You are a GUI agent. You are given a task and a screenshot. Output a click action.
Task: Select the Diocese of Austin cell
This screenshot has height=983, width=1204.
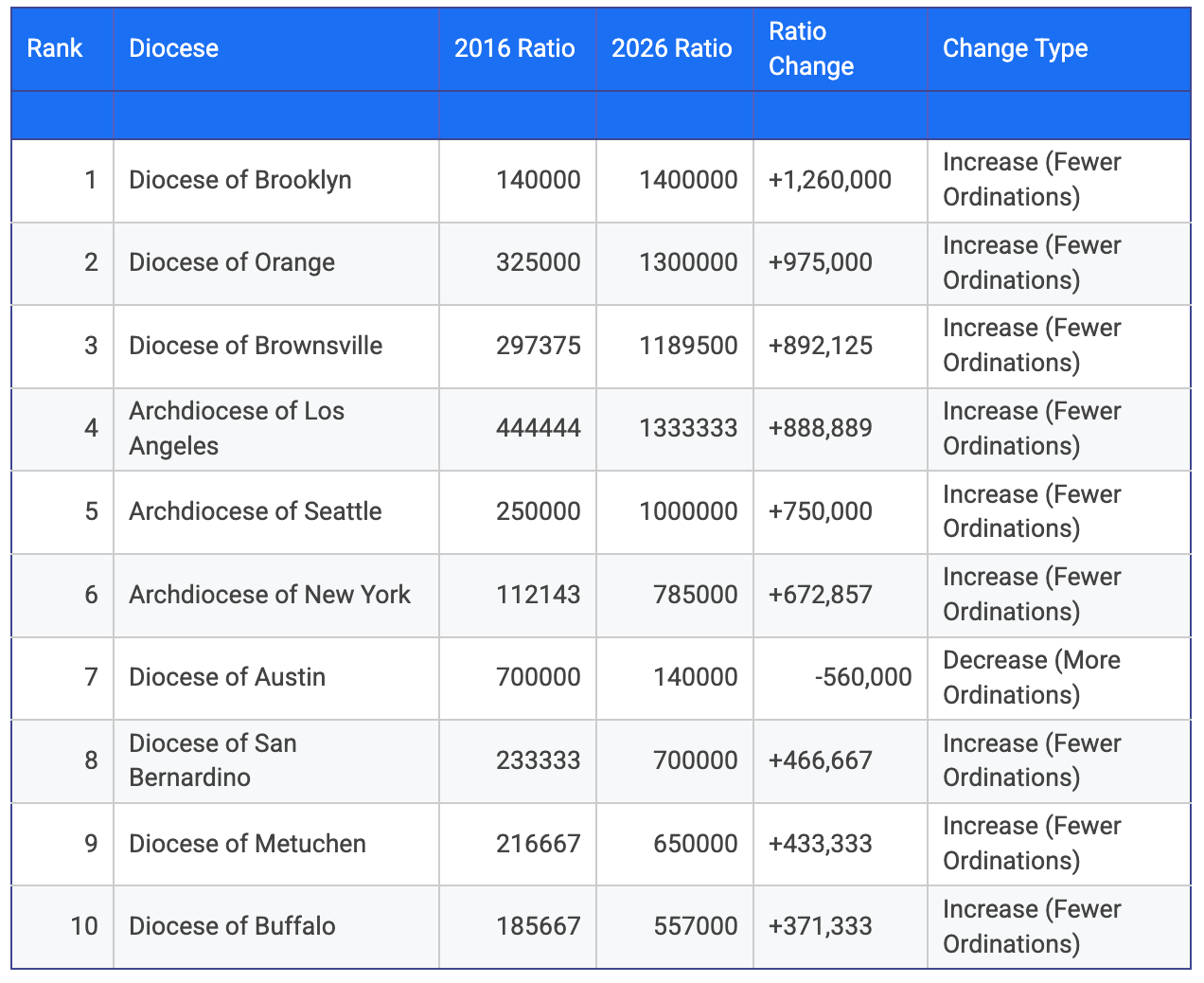pyautogui.click(x=276, y=678)
